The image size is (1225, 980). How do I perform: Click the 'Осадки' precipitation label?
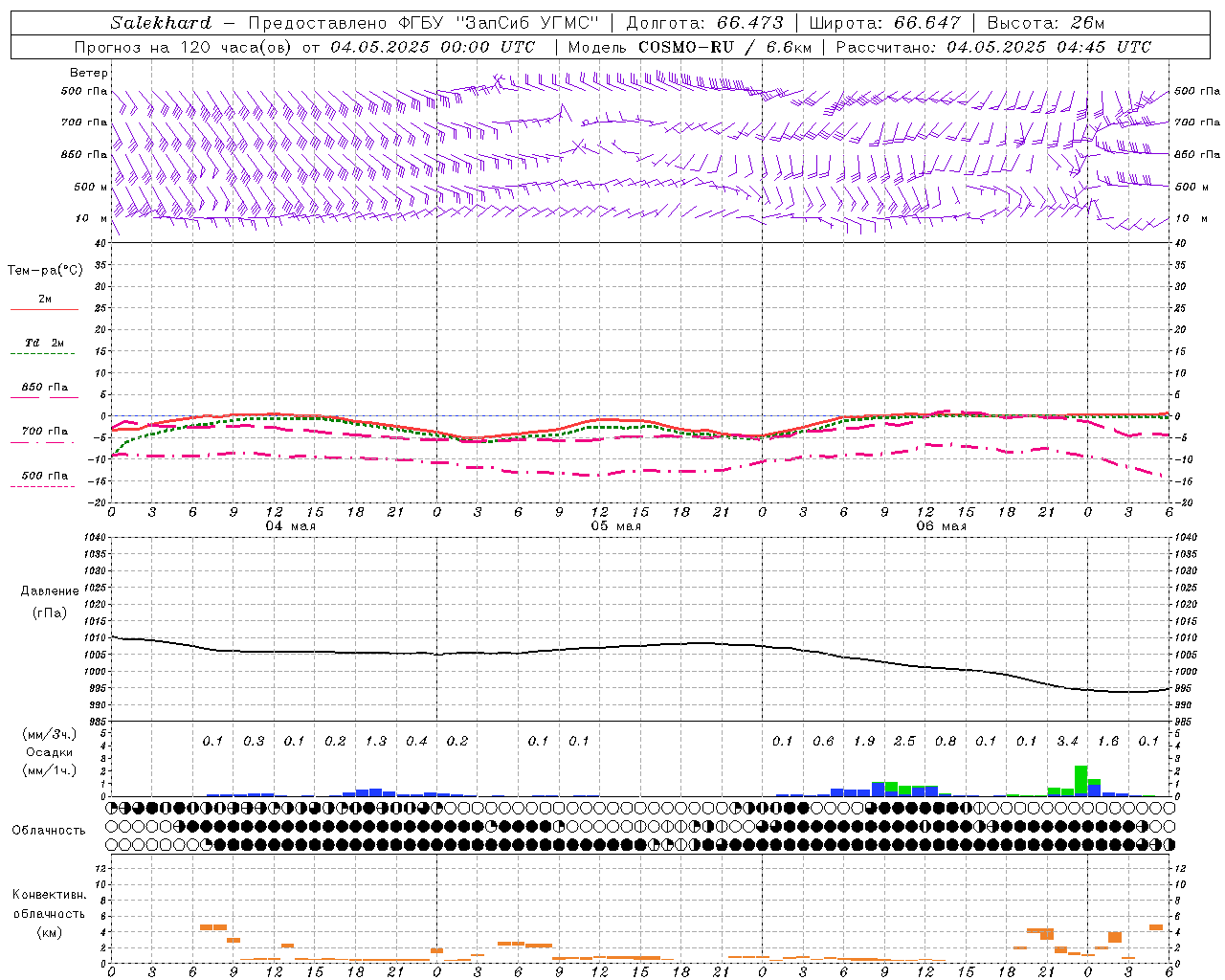tap(49, 752)
